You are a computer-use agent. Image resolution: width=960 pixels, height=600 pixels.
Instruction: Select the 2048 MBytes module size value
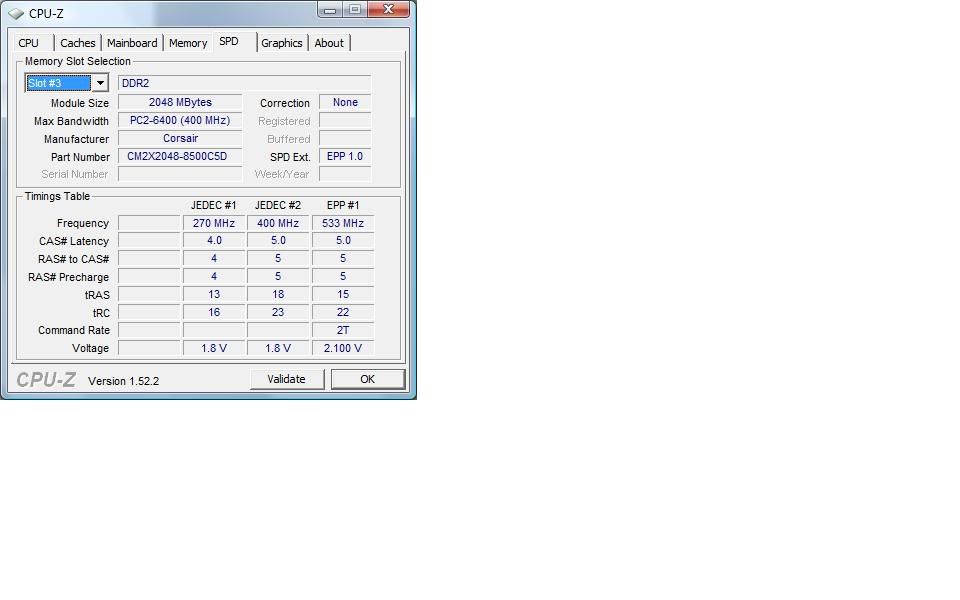pyautogui.click(x=180, y=102)
